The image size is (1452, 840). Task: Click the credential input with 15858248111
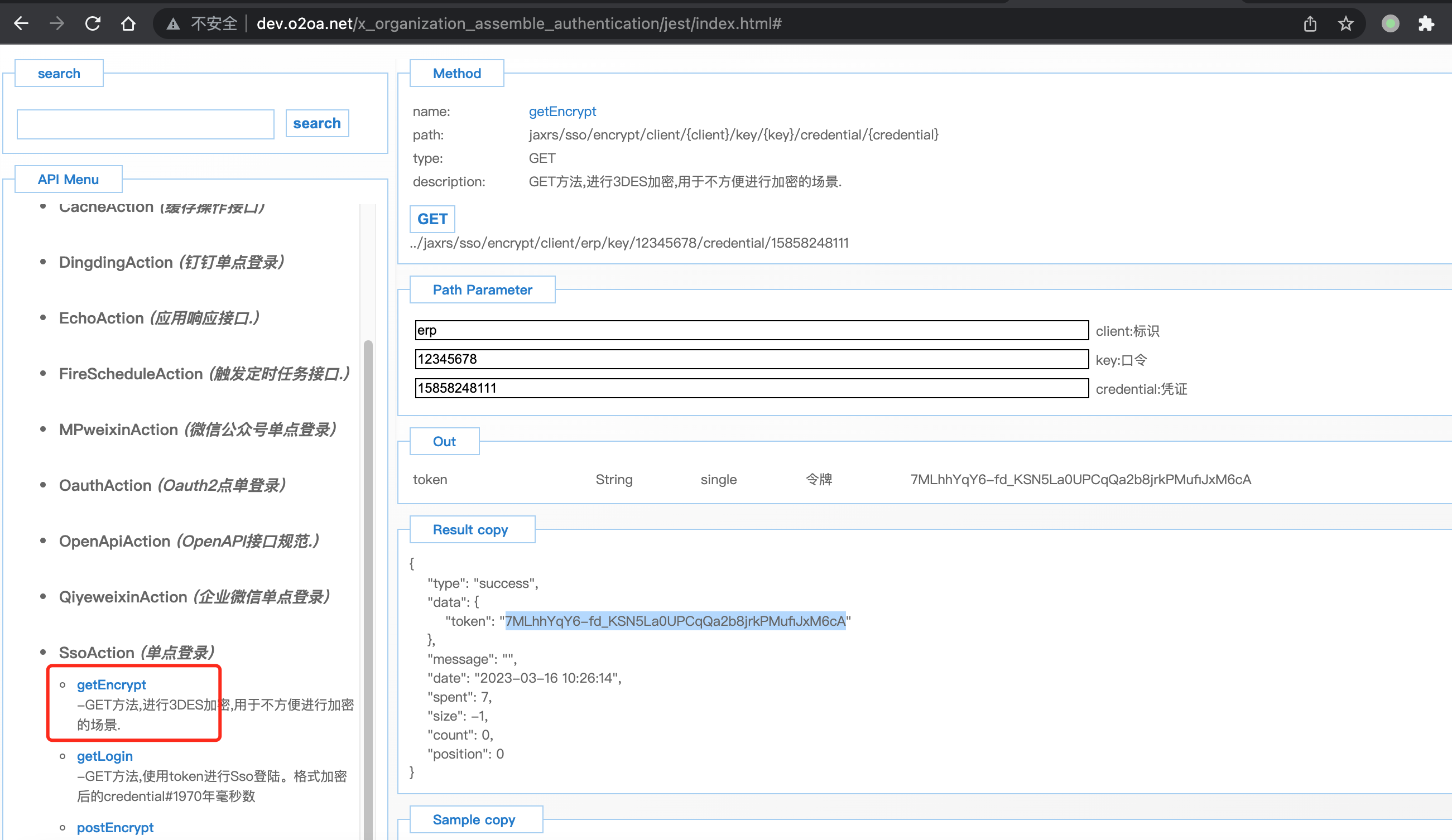[751, 388]
